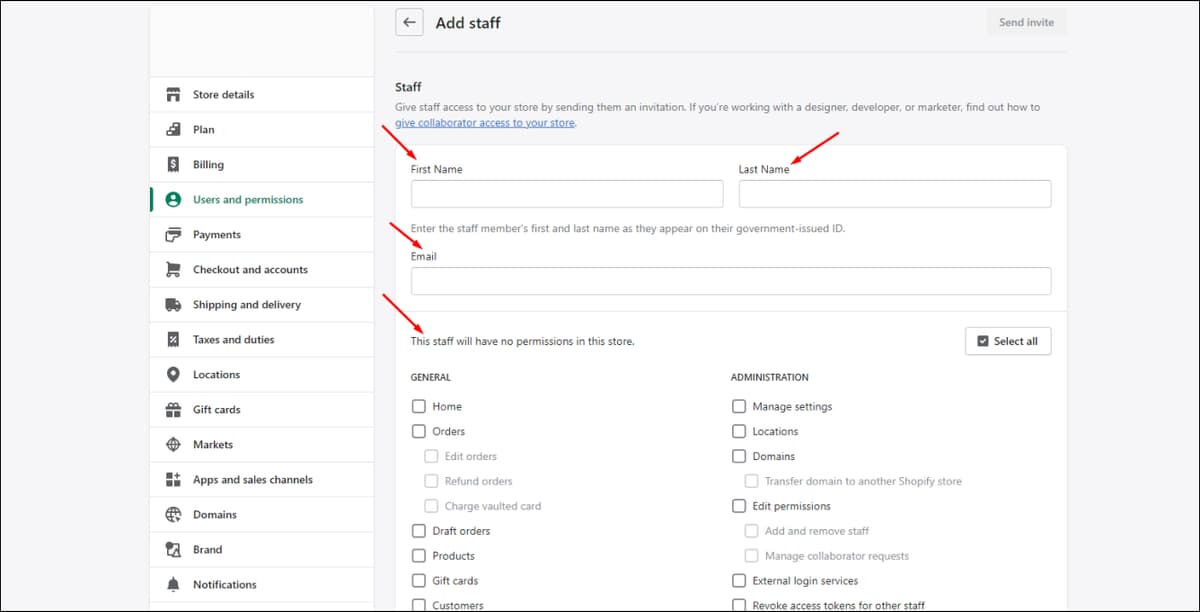The height and width of the screenshot is (612, 1200).
Task: Click the Apps and sales channels icon
Action: pyautogui.click(x=173, y=480)
